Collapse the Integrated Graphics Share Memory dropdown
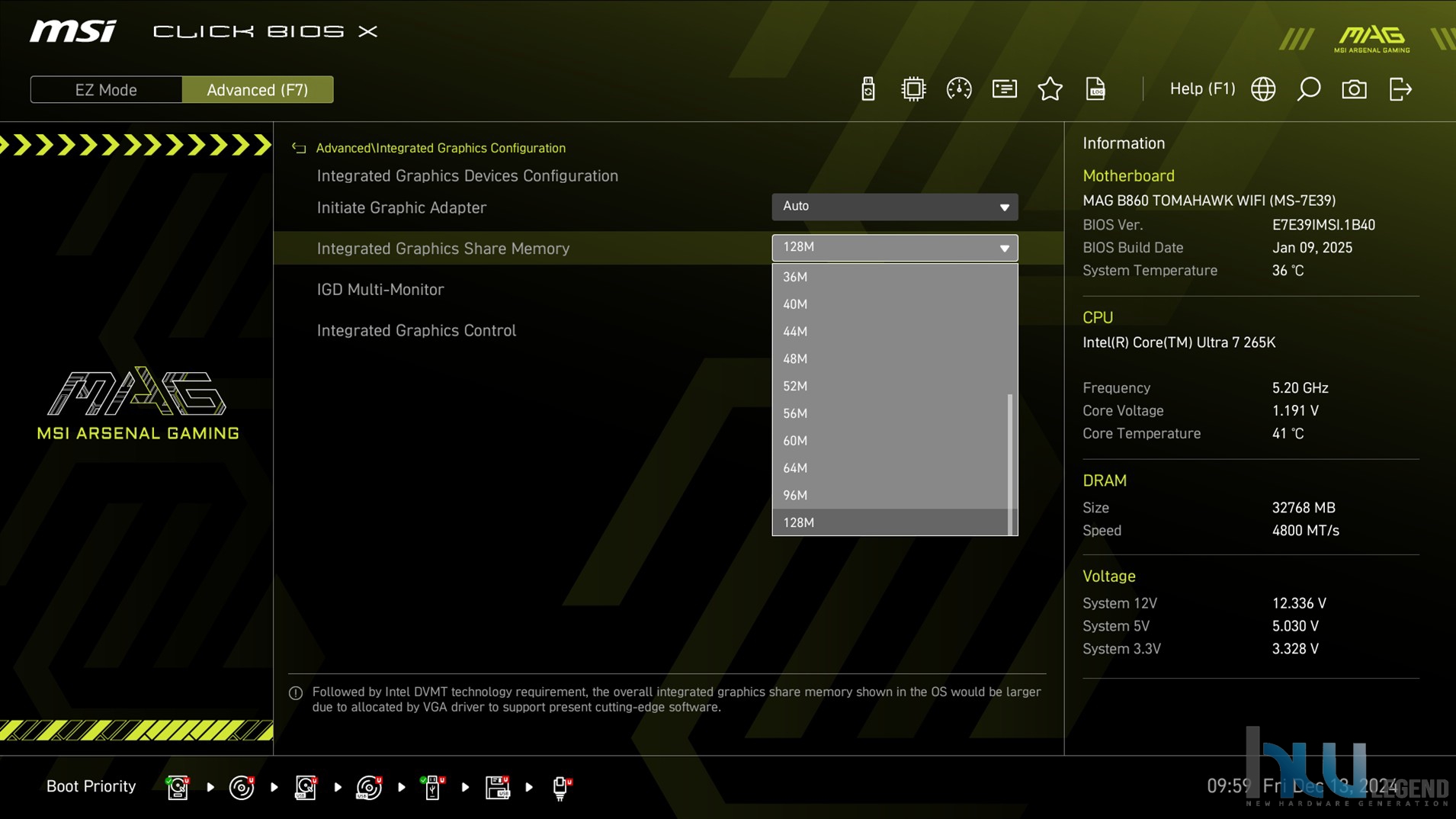The image size is (1456, 819). pos(894,247)
